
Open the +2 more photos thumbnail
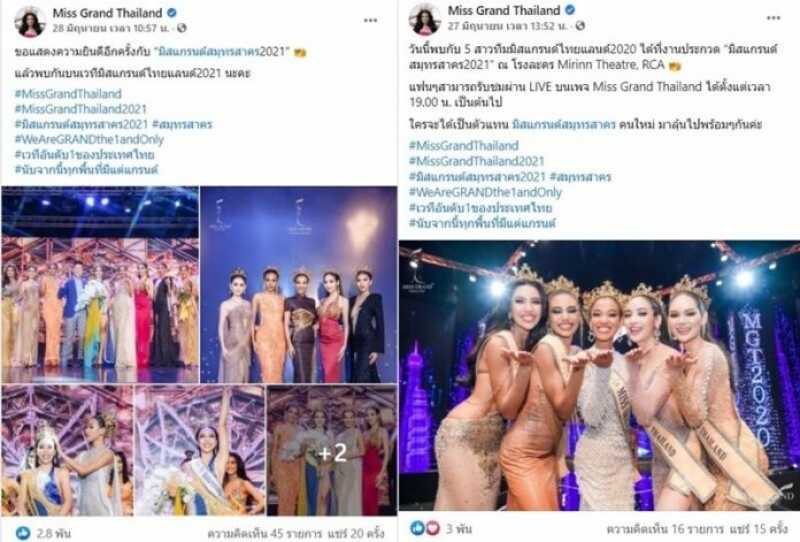coord(332,451)
